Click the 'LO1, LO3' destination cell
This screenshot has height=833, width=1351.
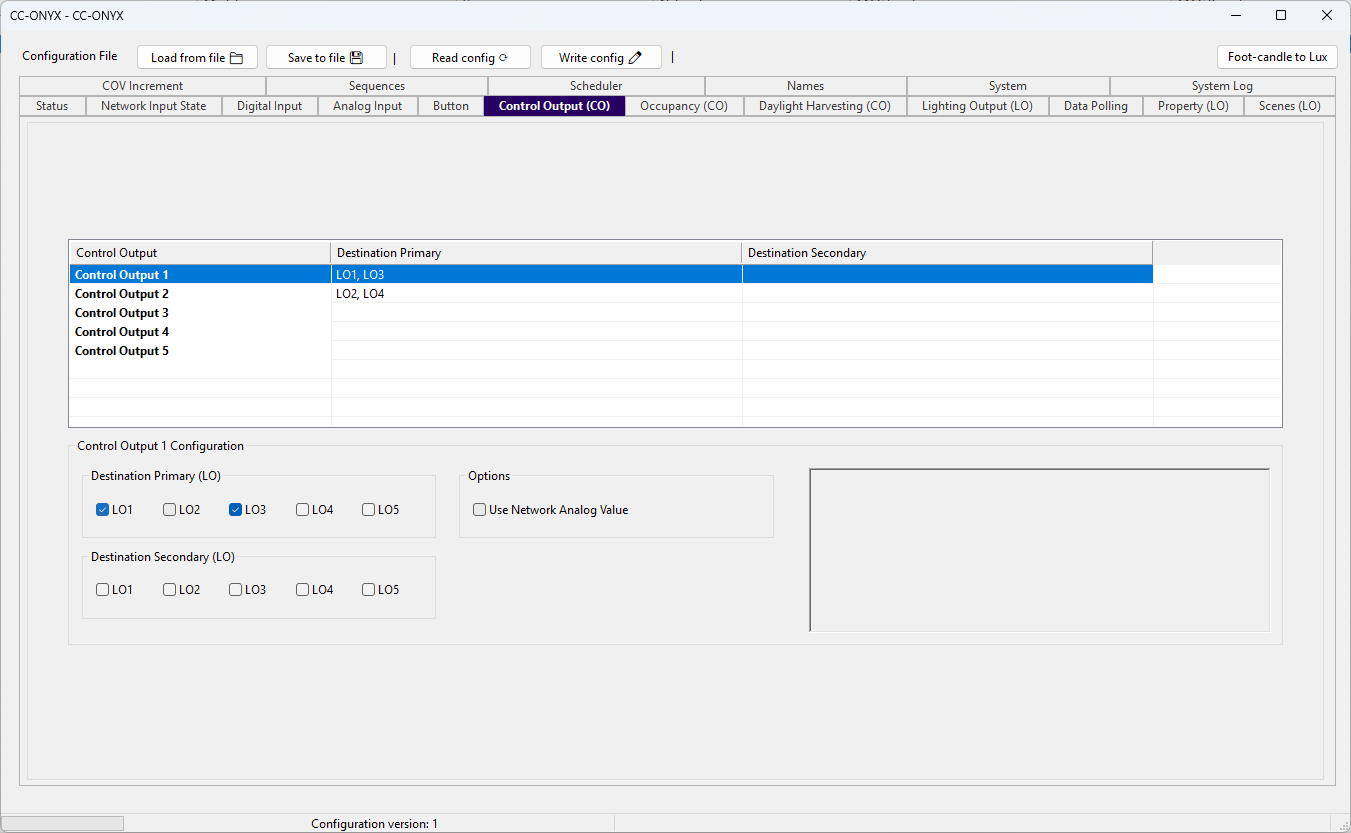click(536, 274)
